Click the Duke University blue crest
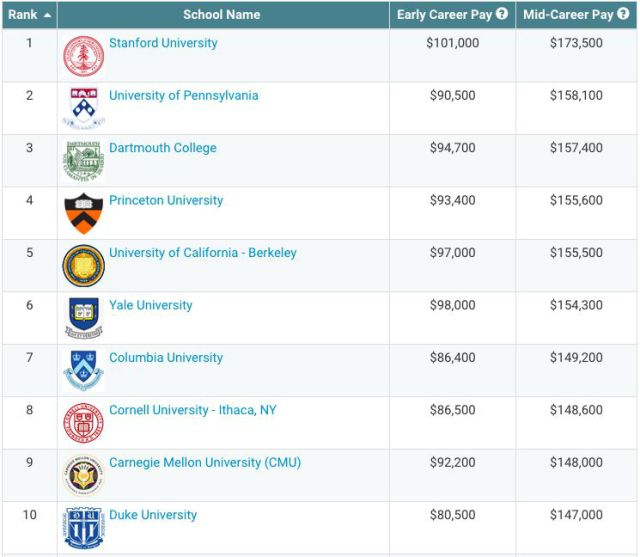640x557 pixels. (x=84, y=528)
